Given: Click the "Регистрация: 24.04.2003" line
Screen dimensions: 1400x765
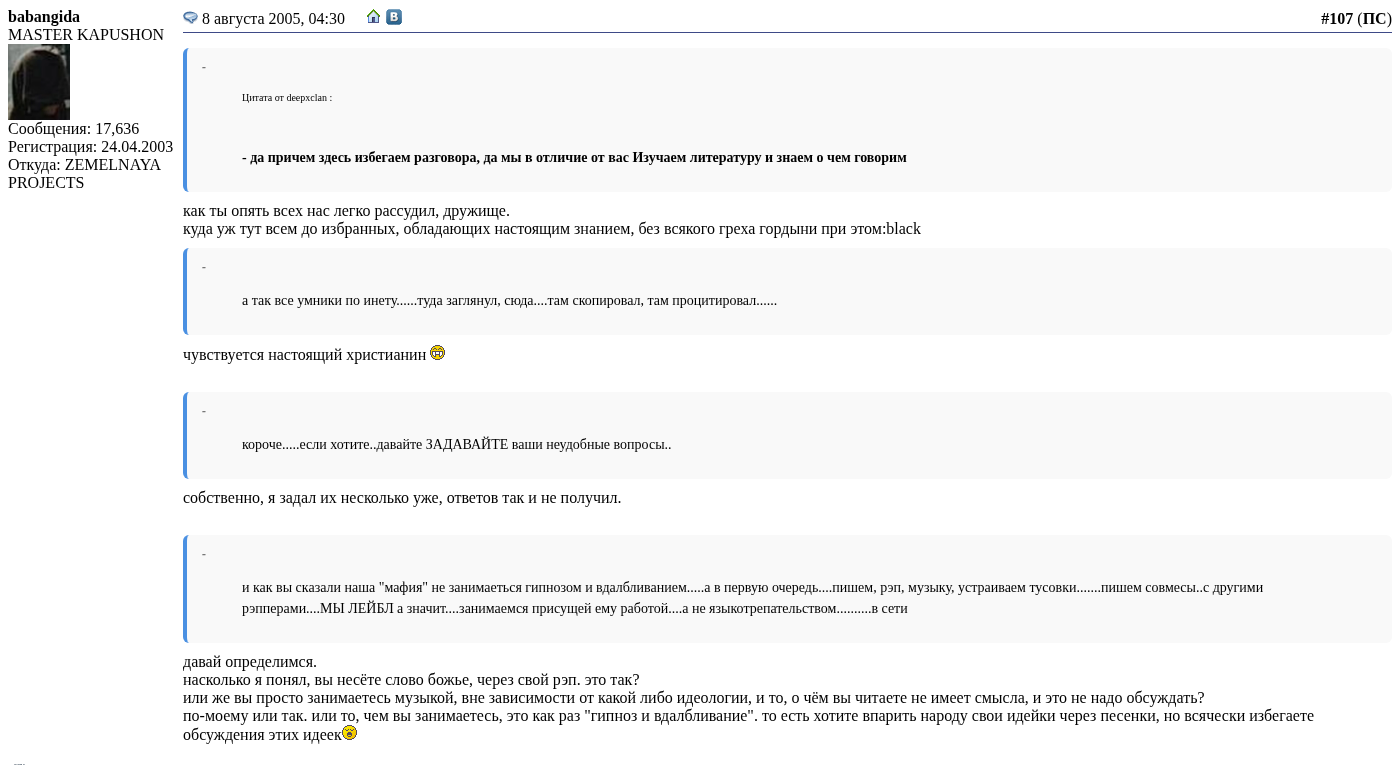Looking at the screenshot, I should coord(90,147).
